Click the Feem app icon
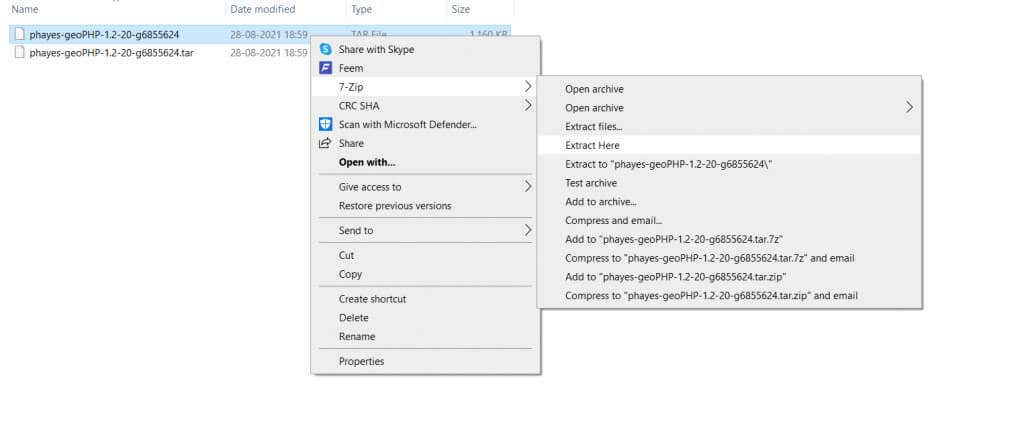The height and width of the screenshot is (440, 1024). coord(325,68)
